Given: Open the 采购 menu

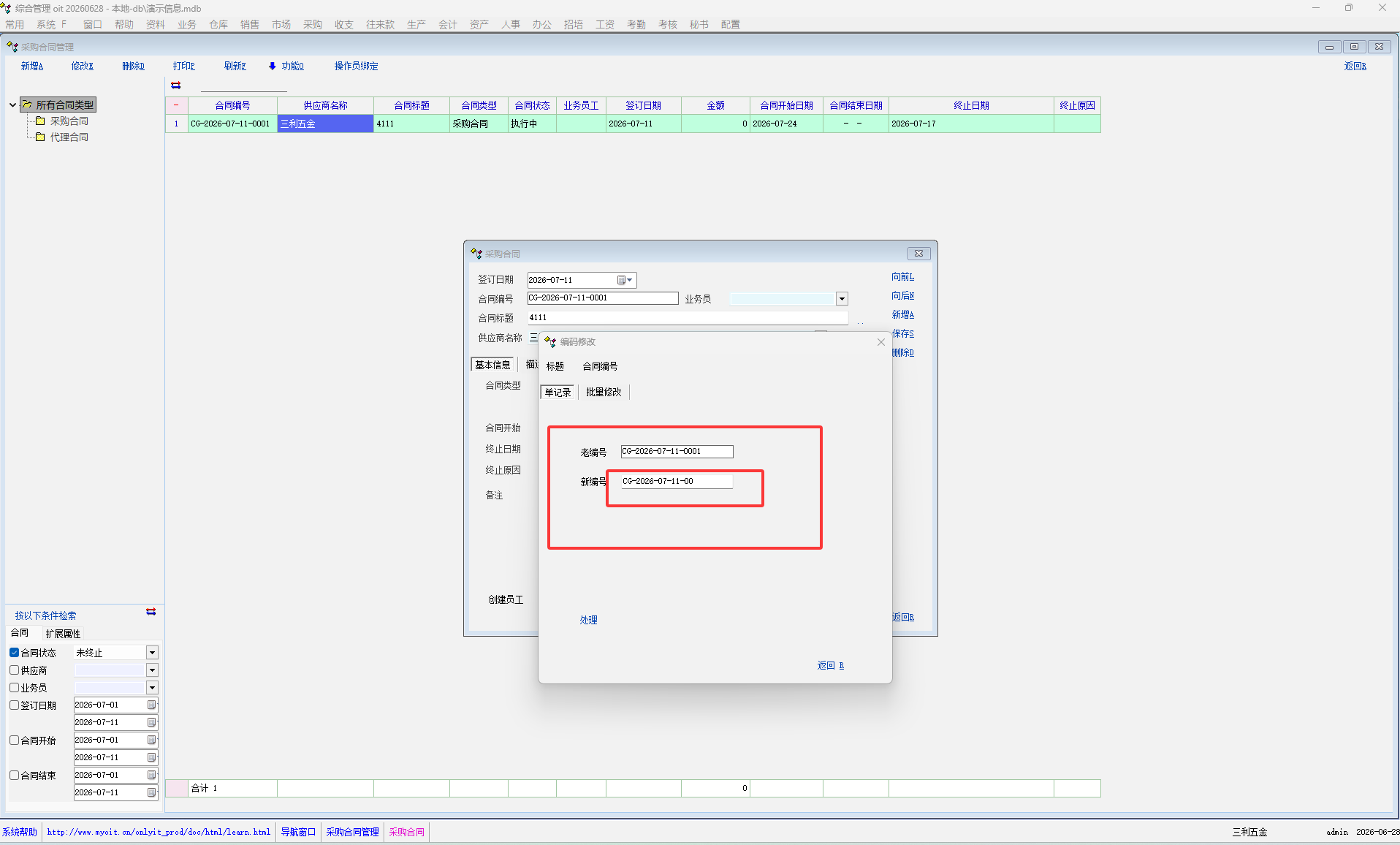Looking at the screenshot, I should (313, 24).
